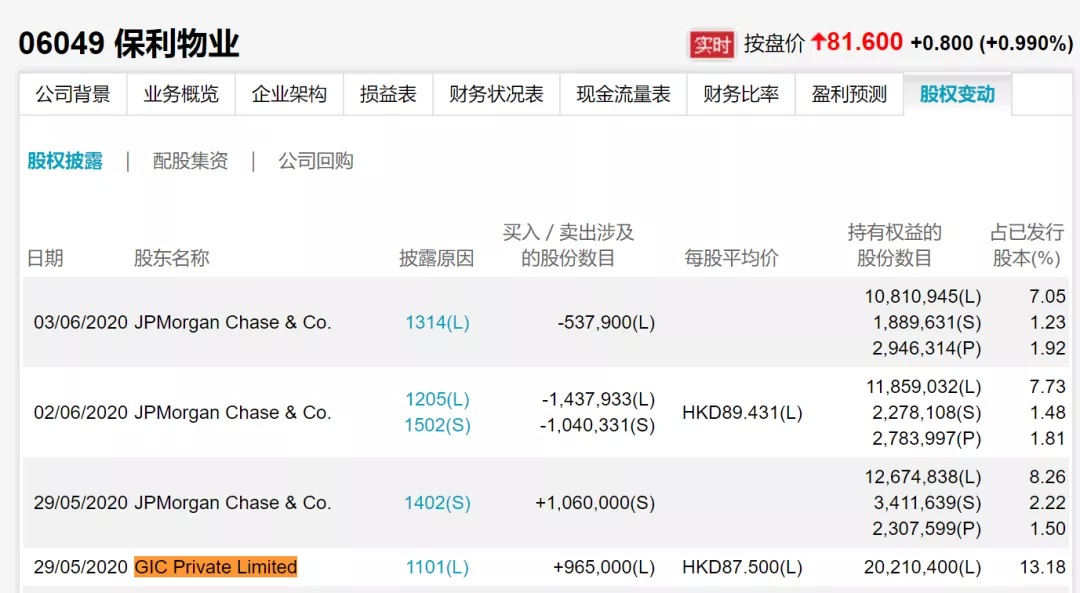Click the 日期 column header
This screenshot has height=593, width=1080.
click(45, 258)
